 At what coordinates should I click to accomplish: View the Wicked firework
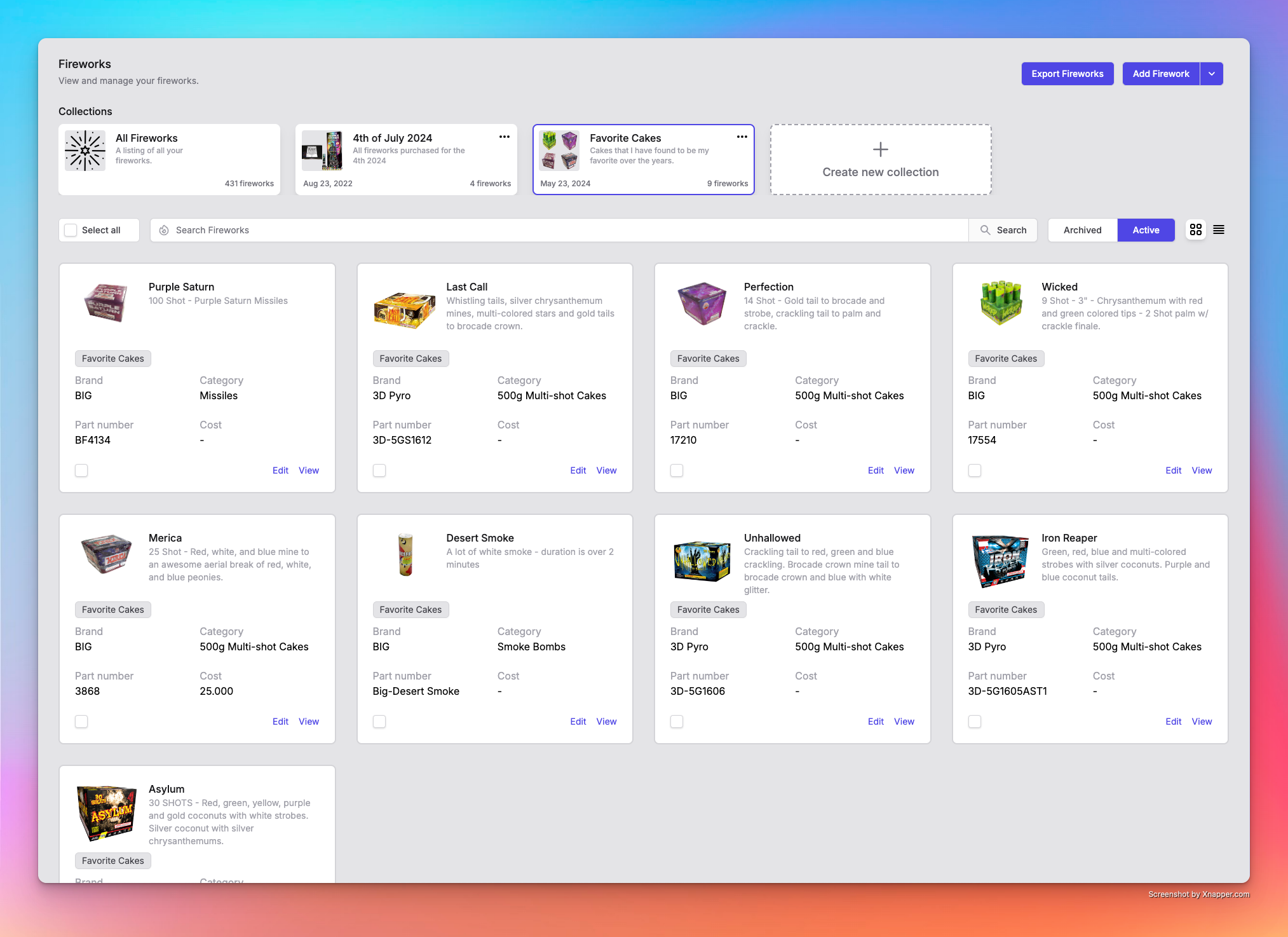pyautogui.click(x=1202, y=470)
